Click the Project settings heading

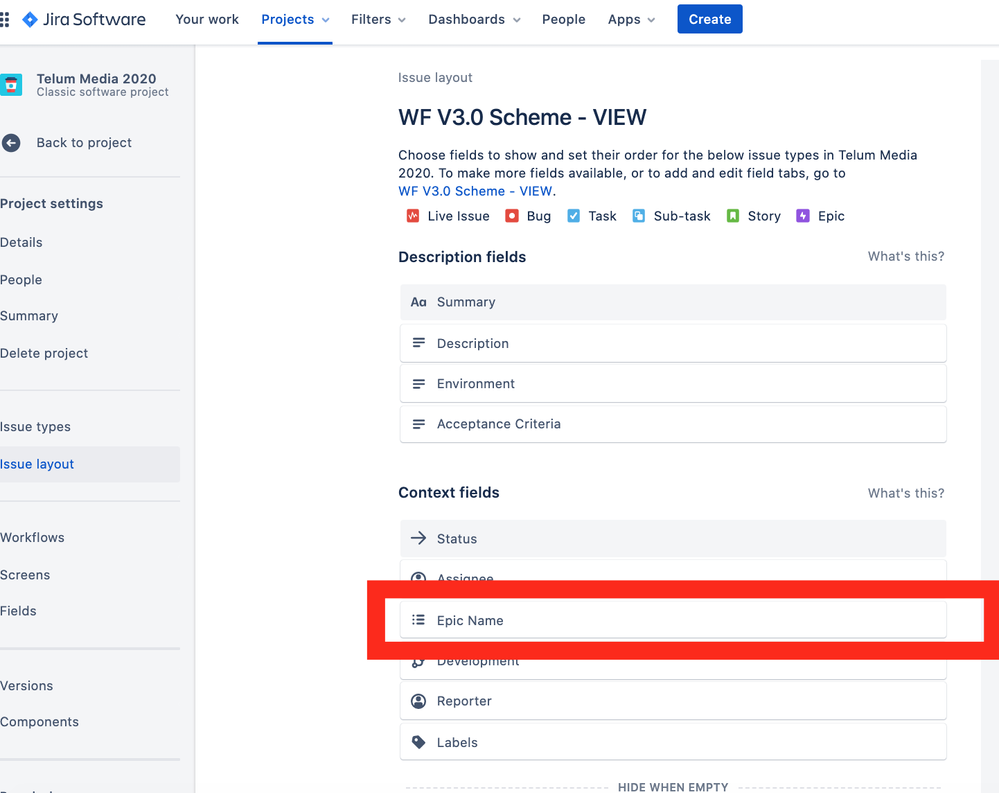pyautogui.click(x=52, y=204)
